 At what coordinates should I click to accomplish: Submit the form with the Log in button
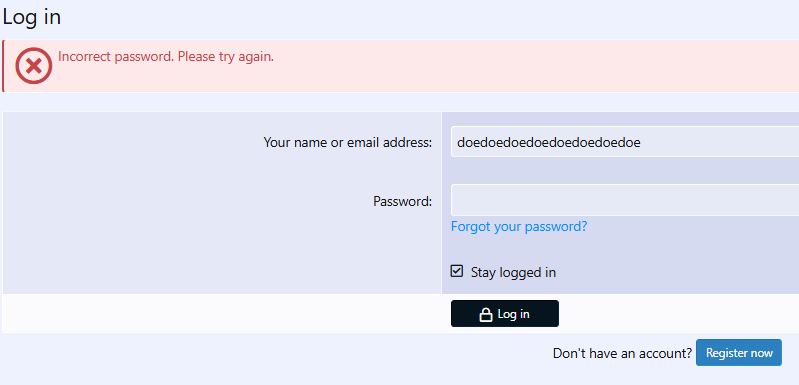coord(504,314)
